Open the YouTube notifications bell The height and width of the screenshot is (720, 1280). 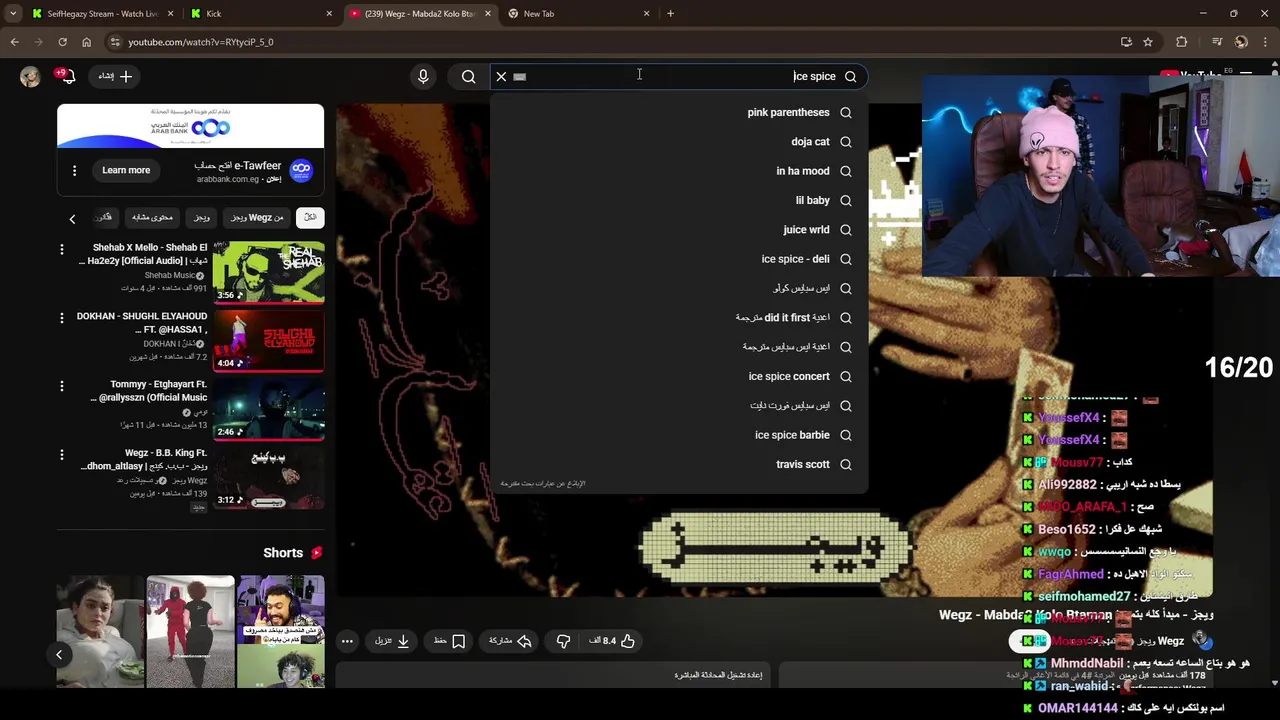tap(69, 76)
